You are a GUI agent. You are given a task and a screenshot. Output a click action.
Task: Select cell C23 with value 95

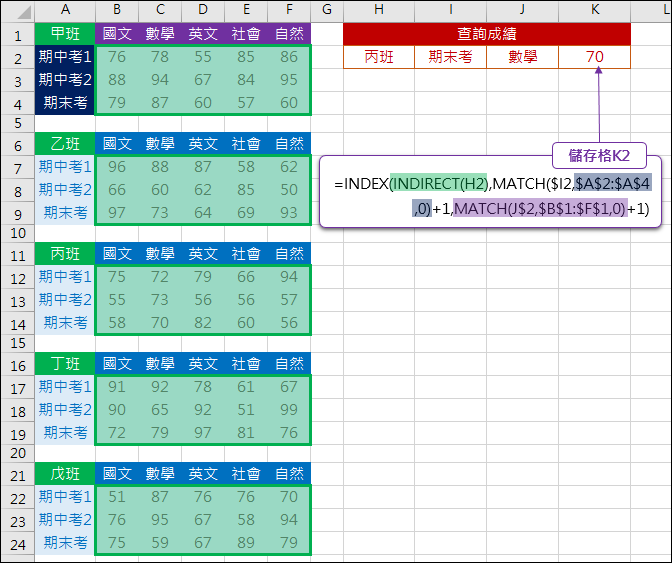[160, 519]
